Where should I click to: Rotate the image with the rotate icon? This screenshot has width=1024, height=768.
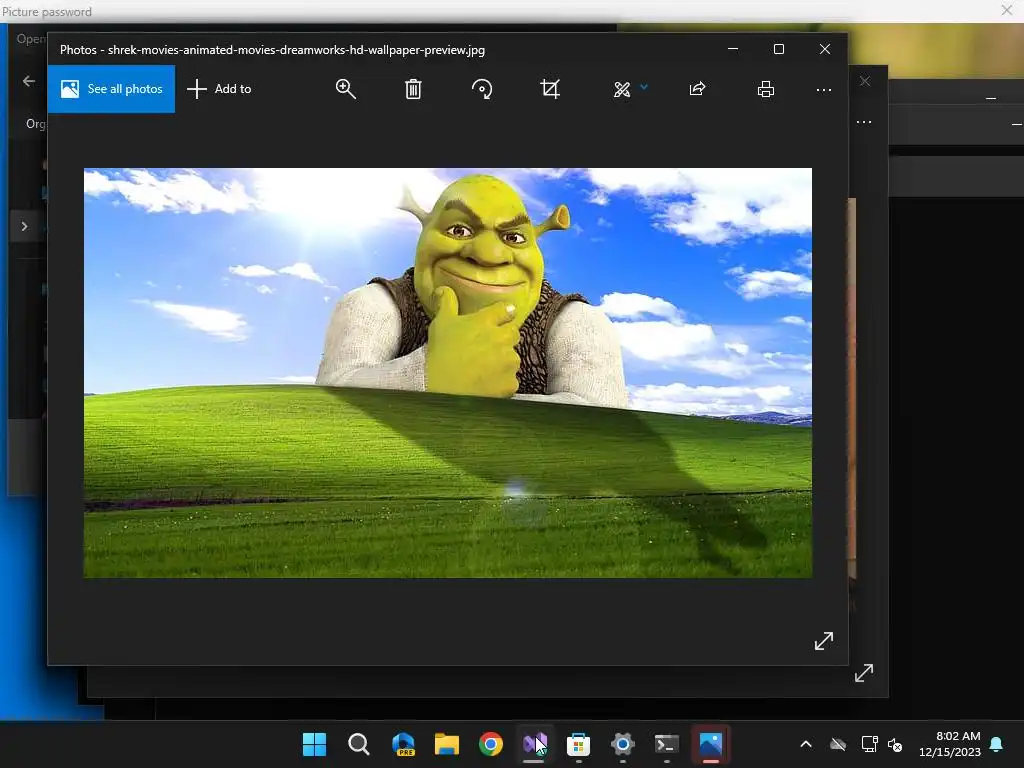[x=482, y=89]
